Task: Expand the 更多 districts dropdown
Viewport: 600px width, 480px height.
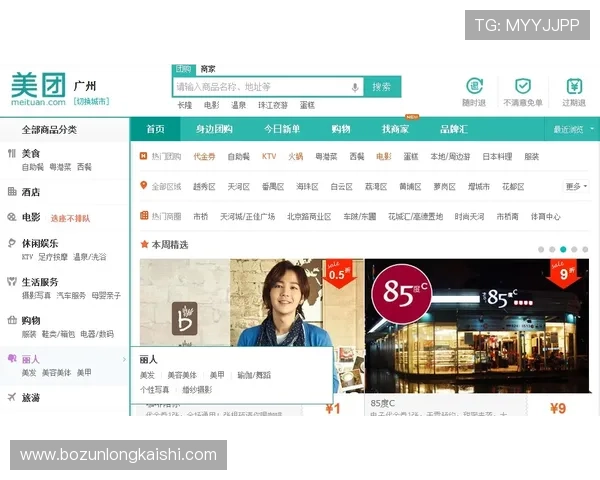Action: 576,186
